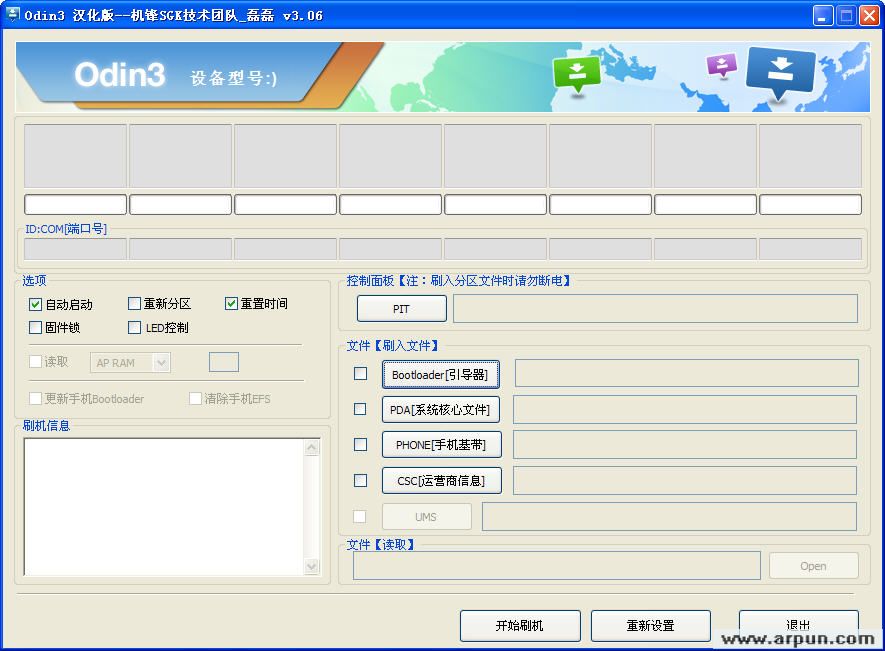Uncheck the 重置时间 reset time option
This screenshot has height=651, width=885.
click(231, 304)
